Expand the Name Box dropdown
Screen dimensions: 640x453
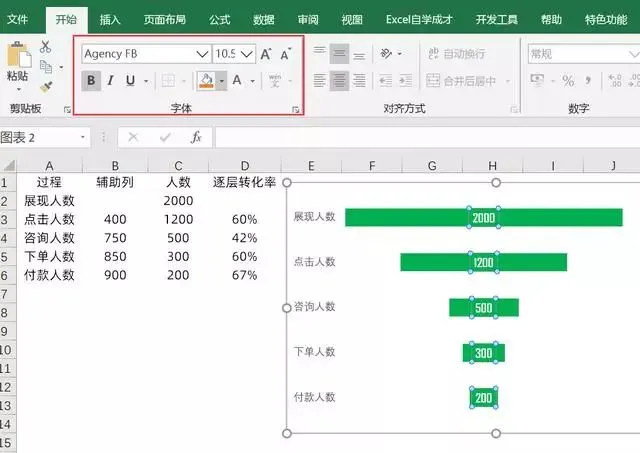tap(83, 137)
